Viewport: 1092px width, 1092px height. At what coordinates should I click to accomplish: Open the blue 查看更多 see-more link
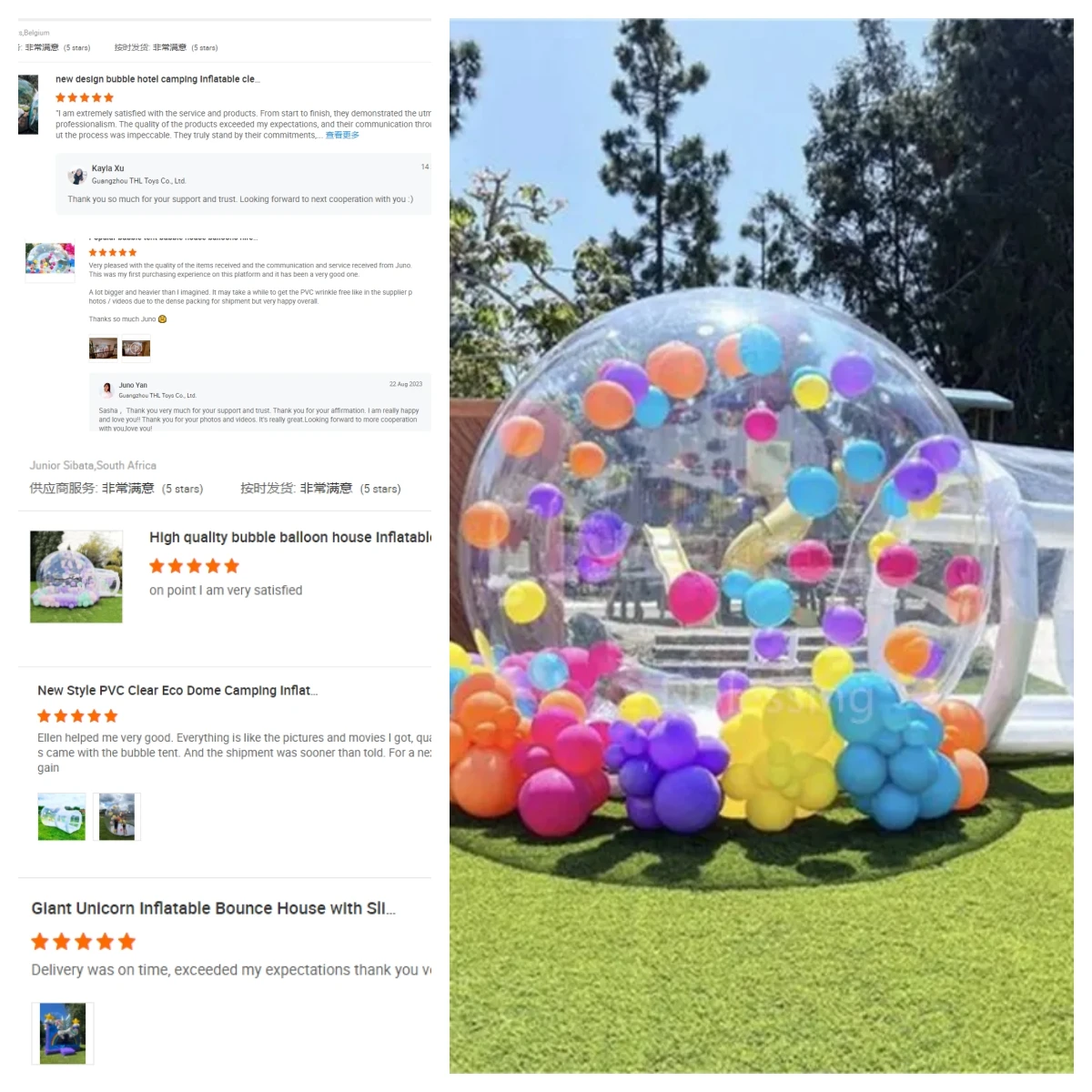click(342, 135)
